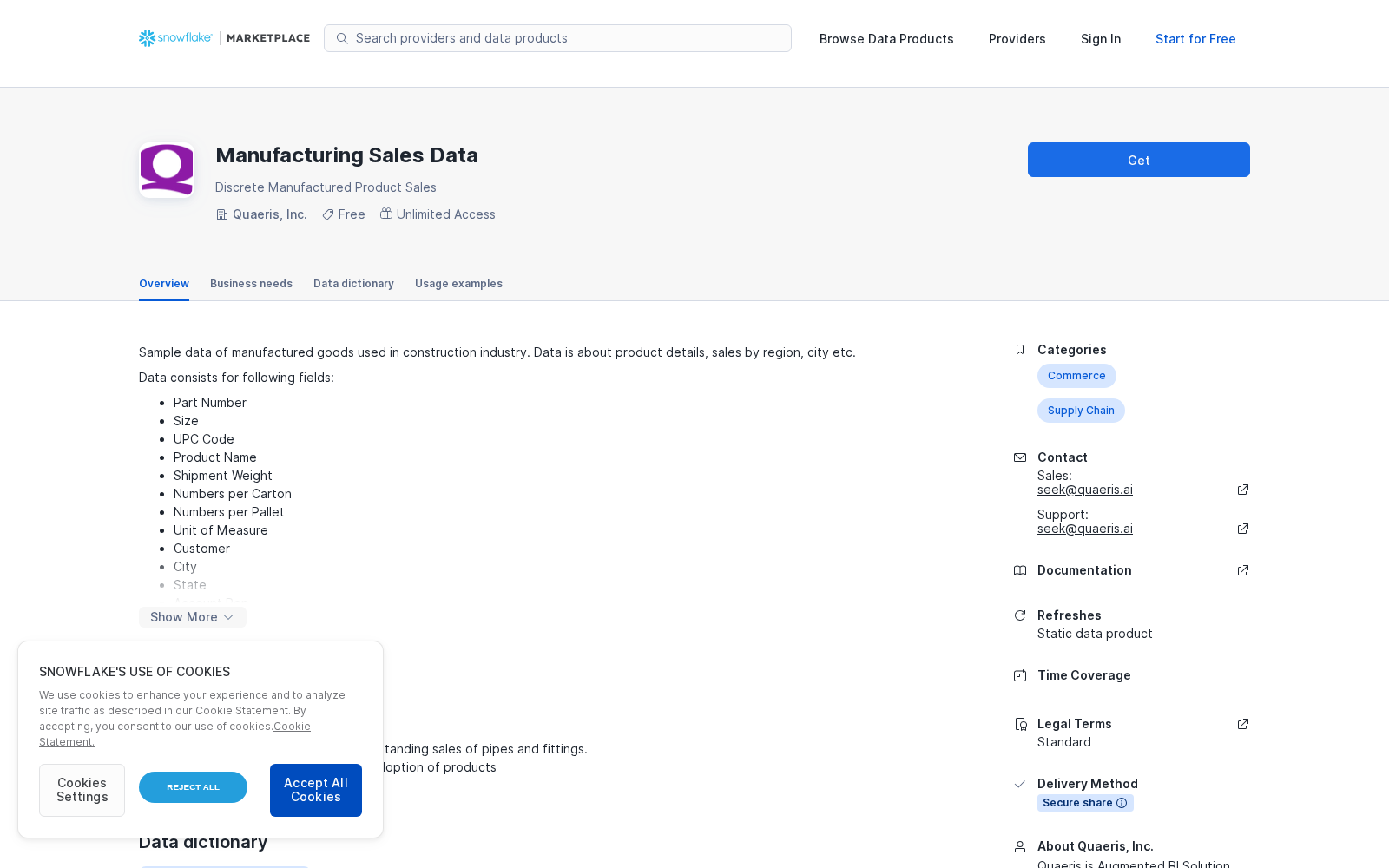This screenshot has width=1389, height=868.
Task: Expand the description with Show More
Action: (193, 617)
